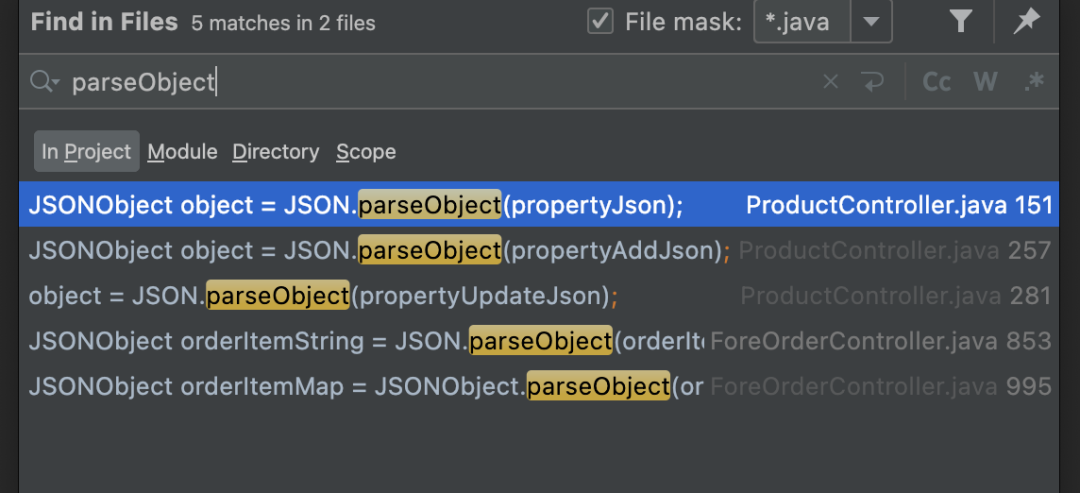The width and height of the screenshot is (1080, 493).
Task: Clear the search text with X icon
Action: pyautogui.click(x=830, y=82)
